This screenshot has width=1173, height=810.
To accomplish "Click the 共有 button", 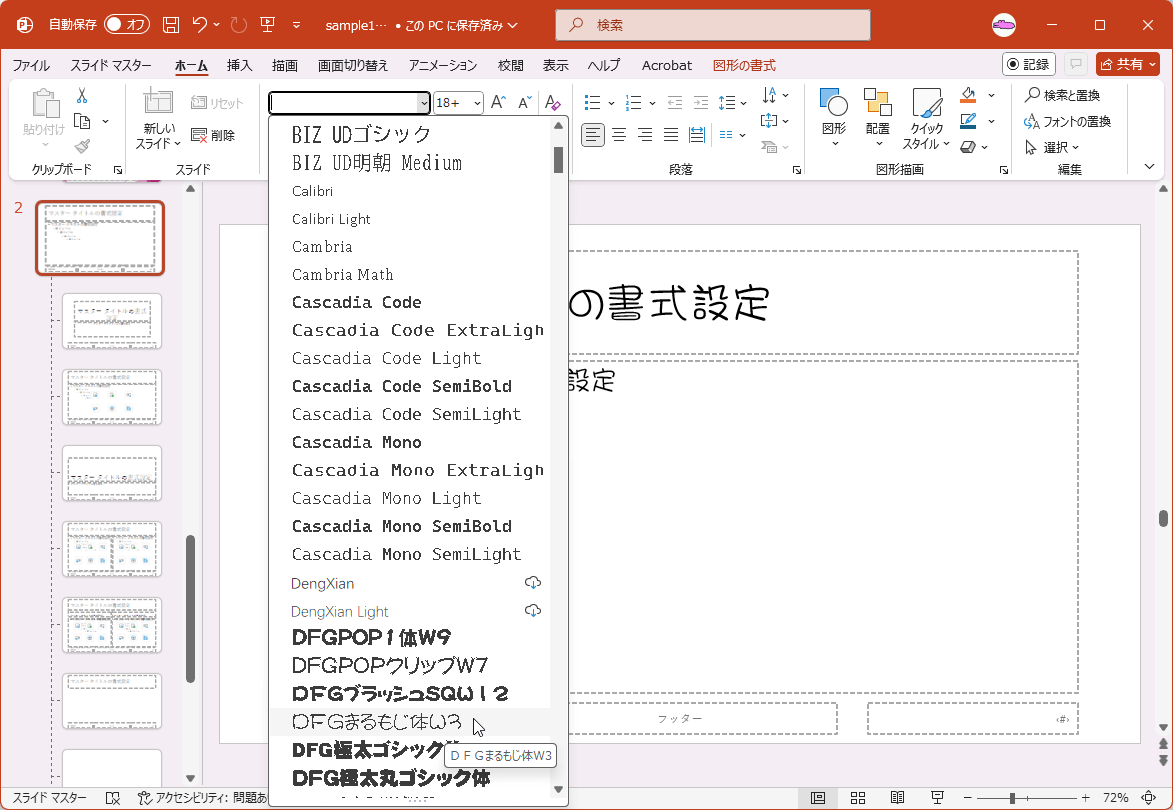I will pos(1127,64).
